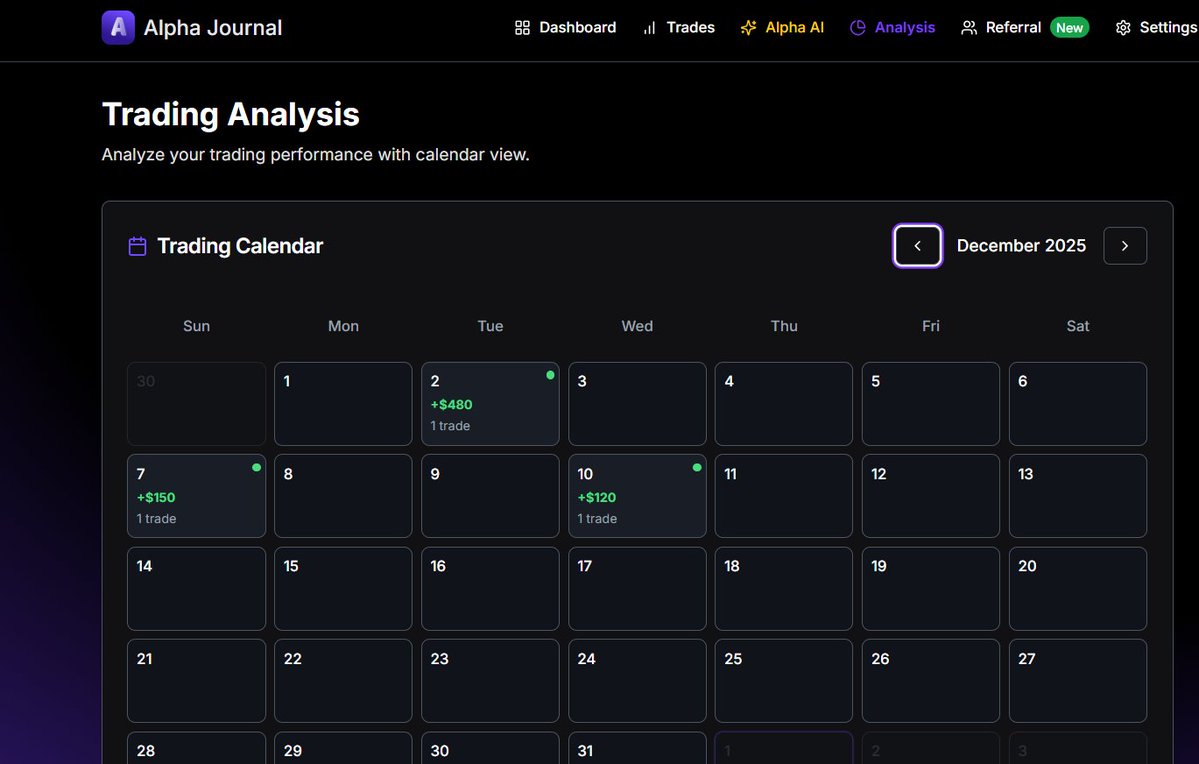Select December 18 calendar cell
The image size is (1199, 764).
click(784, 589)
